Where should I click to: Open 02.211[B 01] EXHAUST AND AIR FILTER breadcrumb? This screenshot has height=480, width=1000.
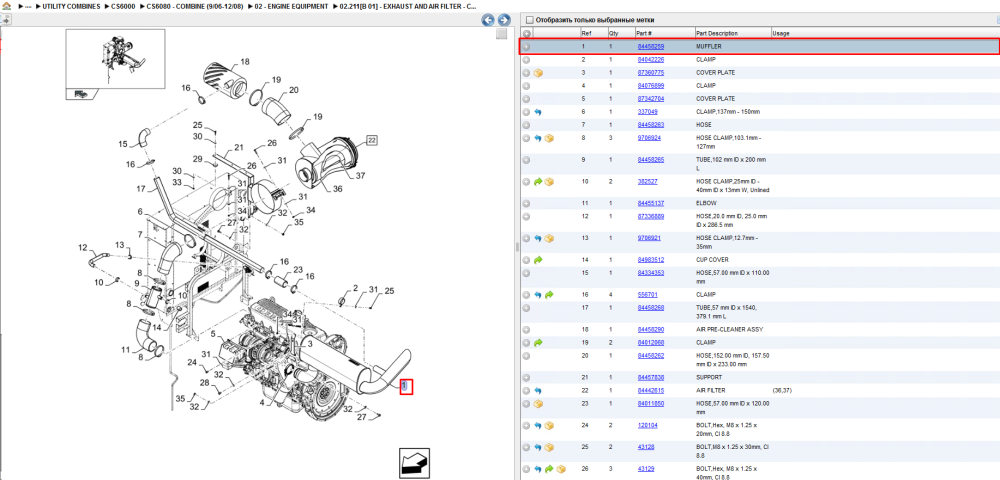click(408, 6)
